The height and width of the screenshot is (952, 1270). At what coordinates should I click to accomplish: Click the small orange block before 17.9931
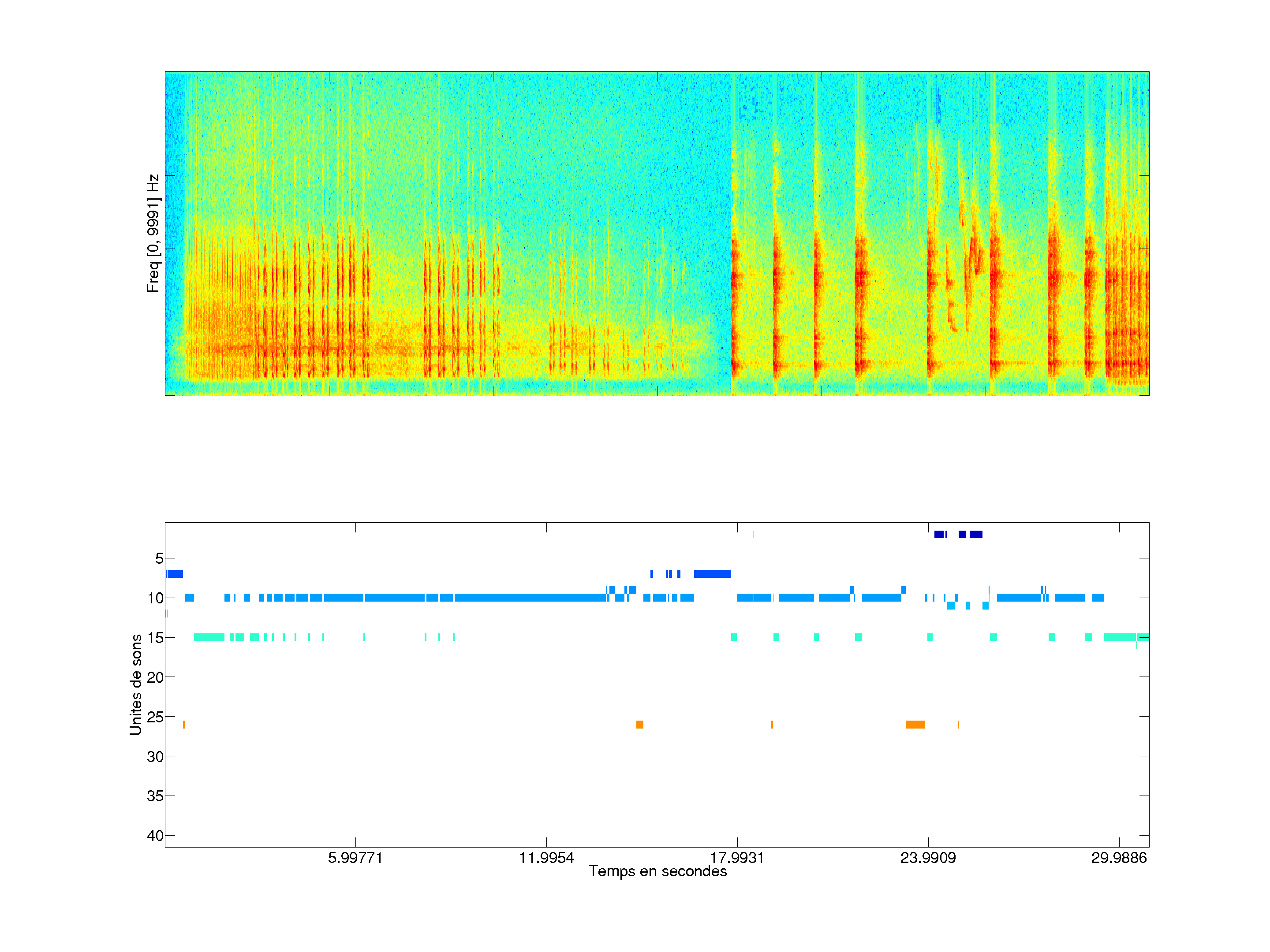tap(639, 725)
